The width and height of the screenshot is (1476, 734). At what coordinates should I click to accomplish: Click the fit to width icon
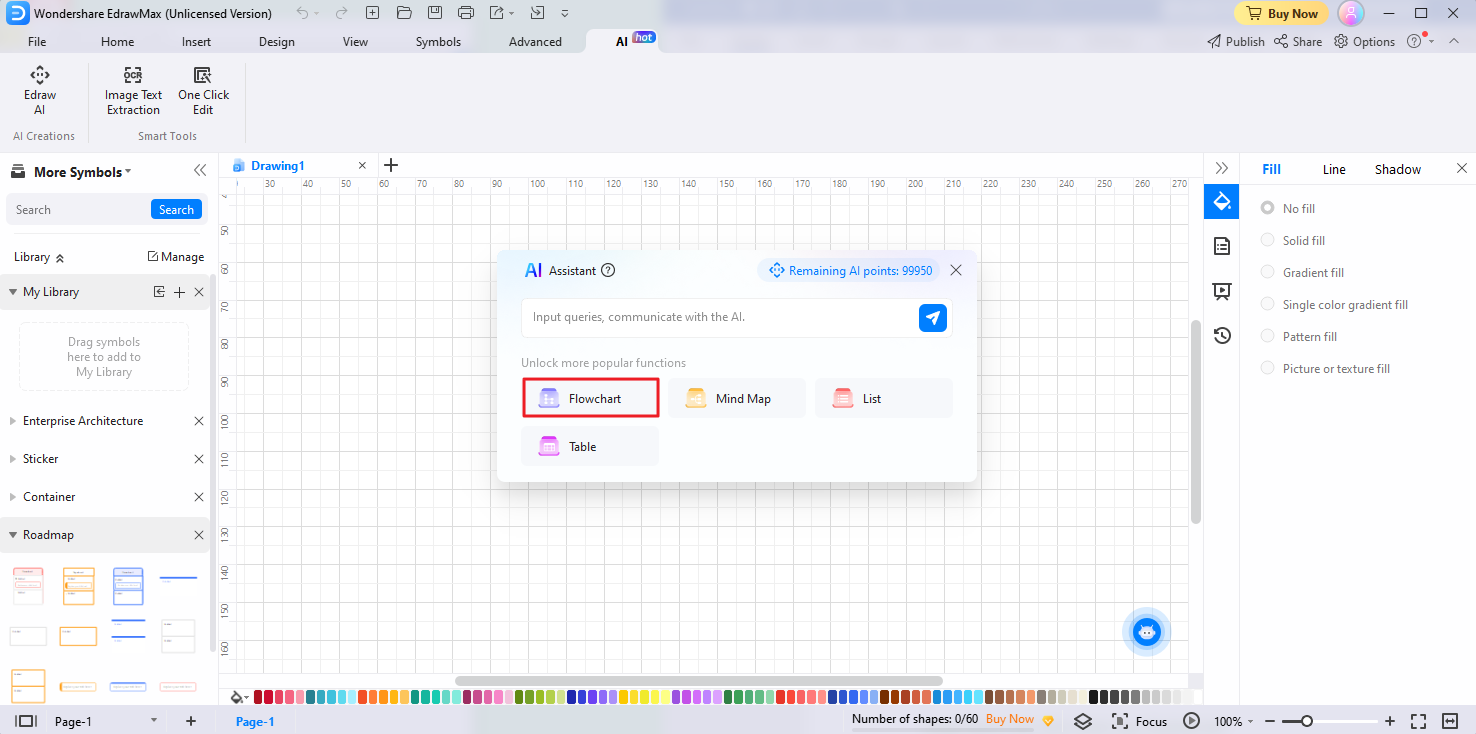pyautogui.click(x=1450, y=721)
